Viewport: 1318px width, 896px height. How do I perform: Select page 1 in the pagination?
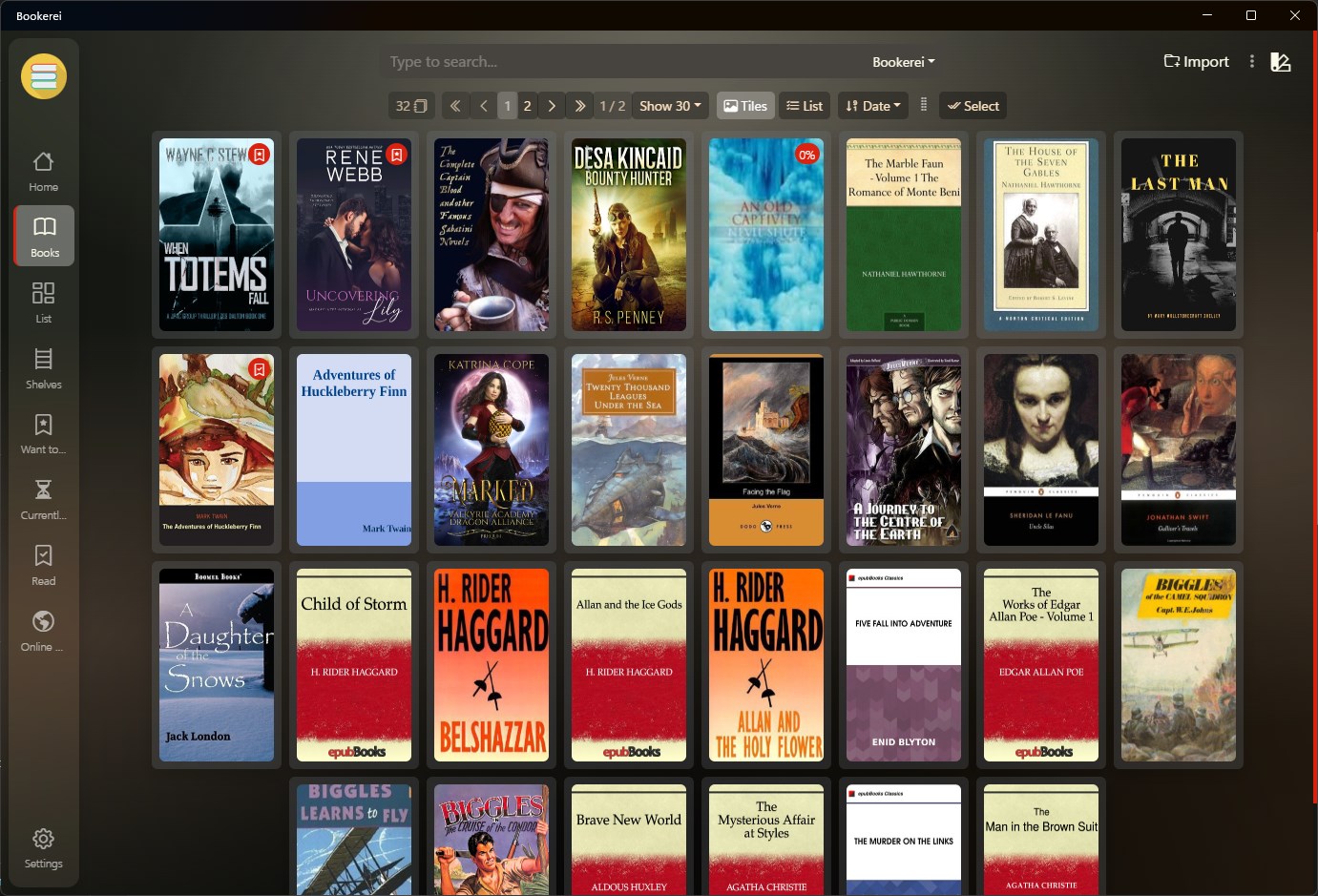(x=508, y=106)
